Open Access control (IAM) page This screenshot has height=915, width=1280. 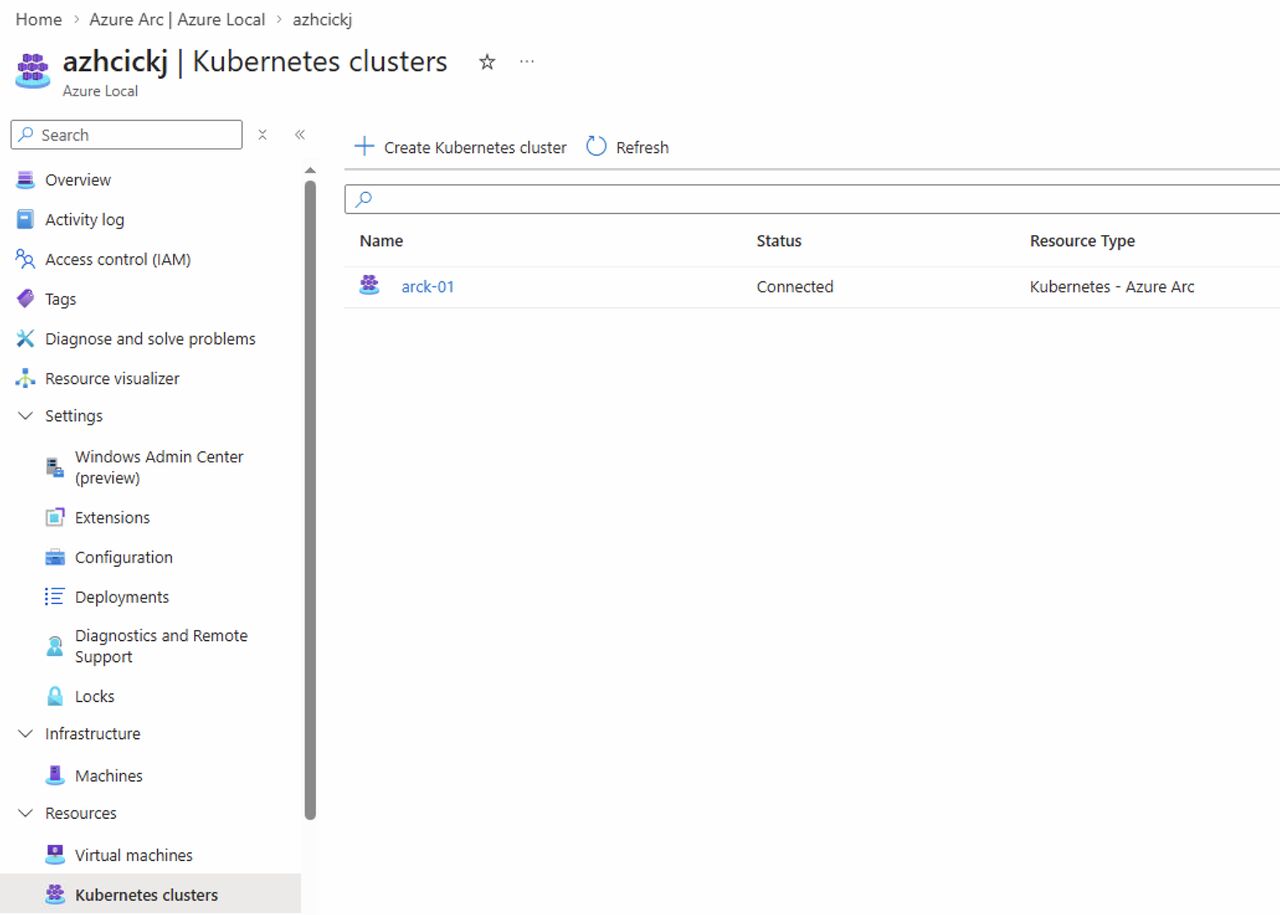pyautogui.click(x=117, y=259)
